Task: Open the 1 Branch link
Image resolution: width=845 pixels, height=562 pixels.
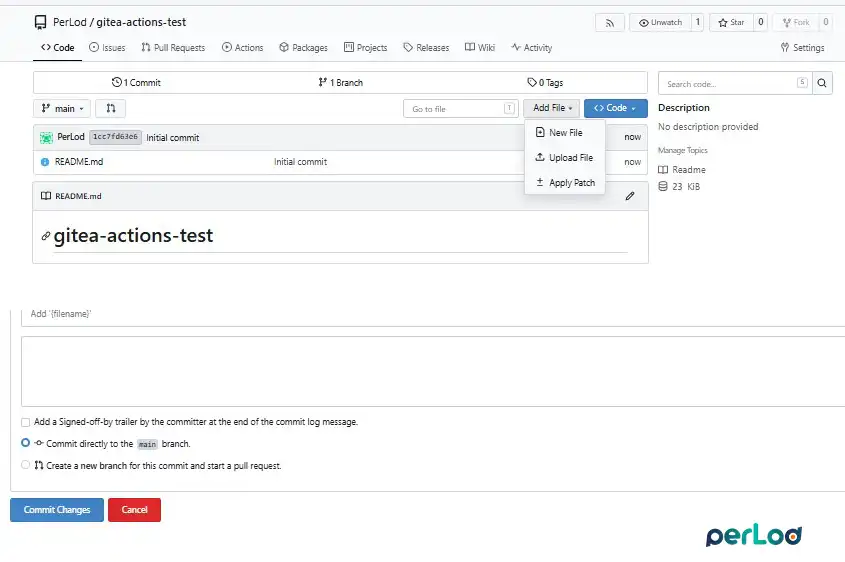Action: (x=340, y=82)
